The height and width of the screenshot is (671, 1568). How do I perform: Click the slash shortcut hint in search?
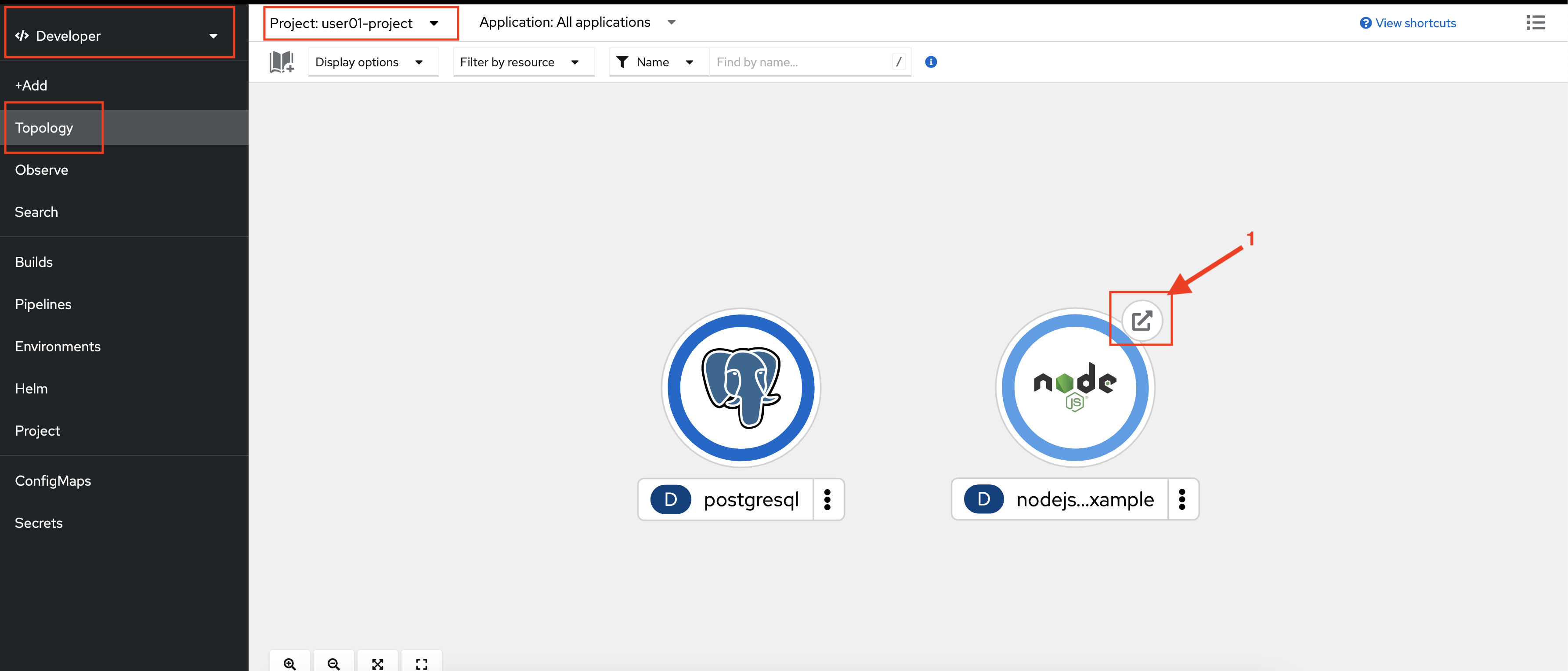[x=899, y=61]
